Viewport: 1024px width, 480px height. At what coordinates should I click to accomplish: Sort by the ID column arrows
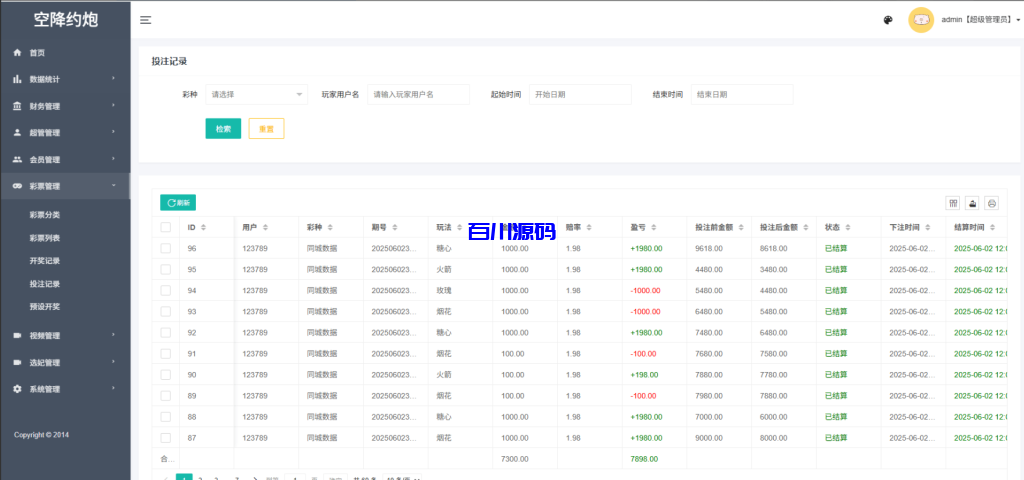click(x=203, y=227)
